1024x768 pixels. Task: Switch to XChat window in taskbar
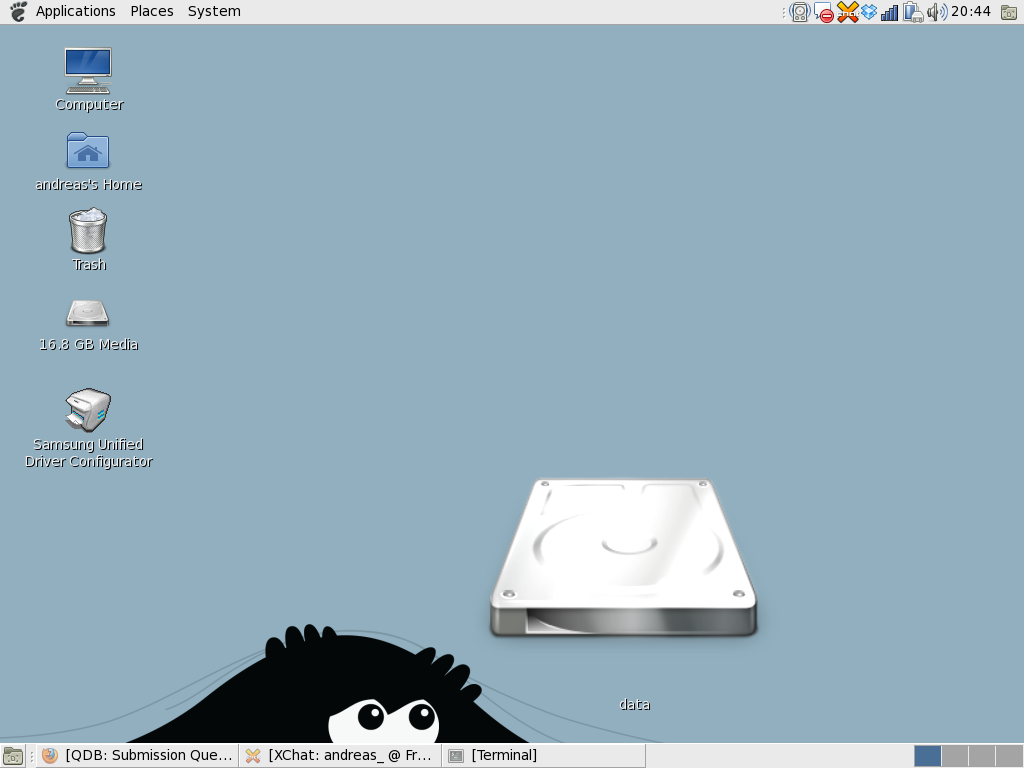340,756
